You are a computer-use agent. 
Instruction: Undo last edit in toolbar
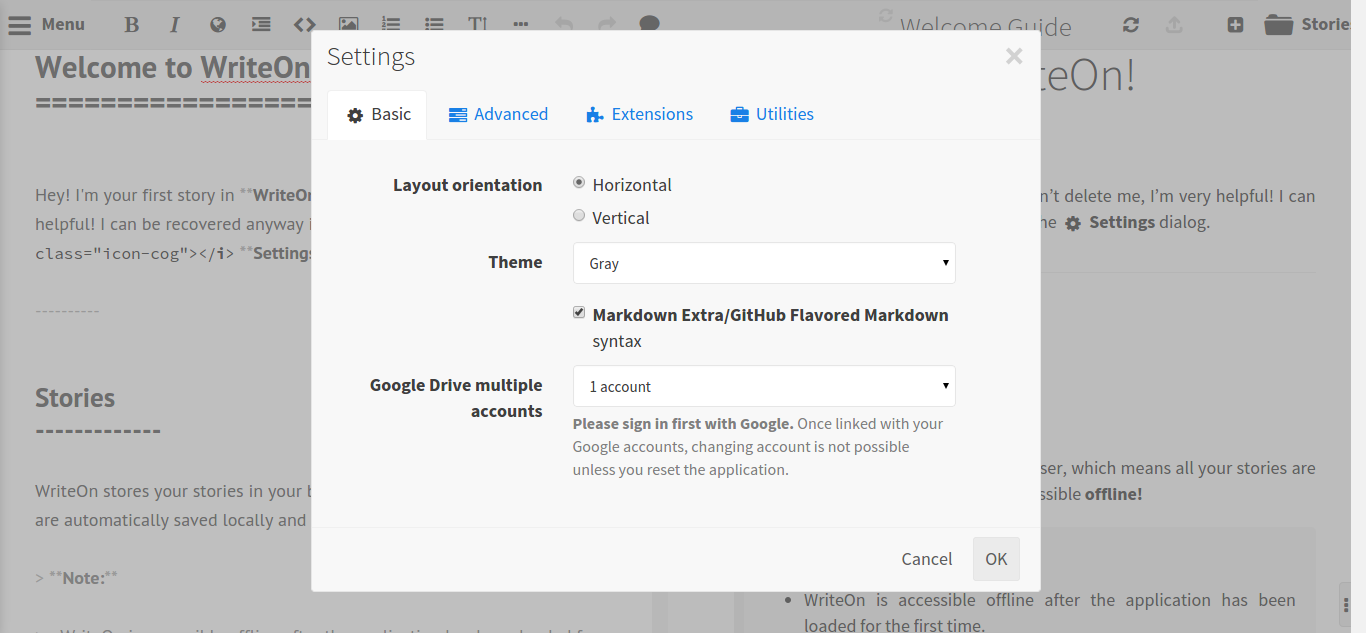point(564,25)
